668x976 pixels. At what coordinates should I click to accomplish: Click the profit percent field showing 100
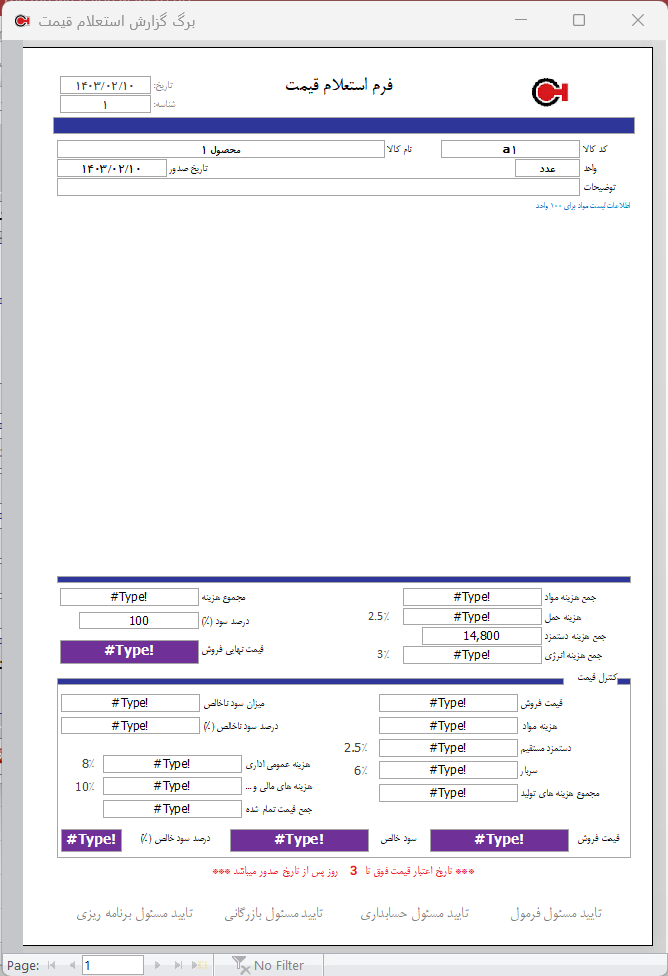point(139,620)
